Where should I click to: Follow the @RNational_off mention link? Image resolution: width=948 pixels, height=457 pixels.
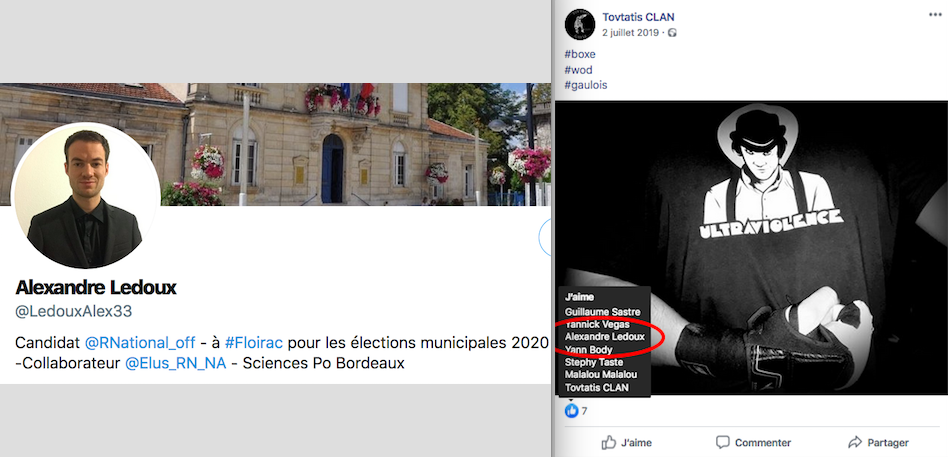click(x=140, y=343)
